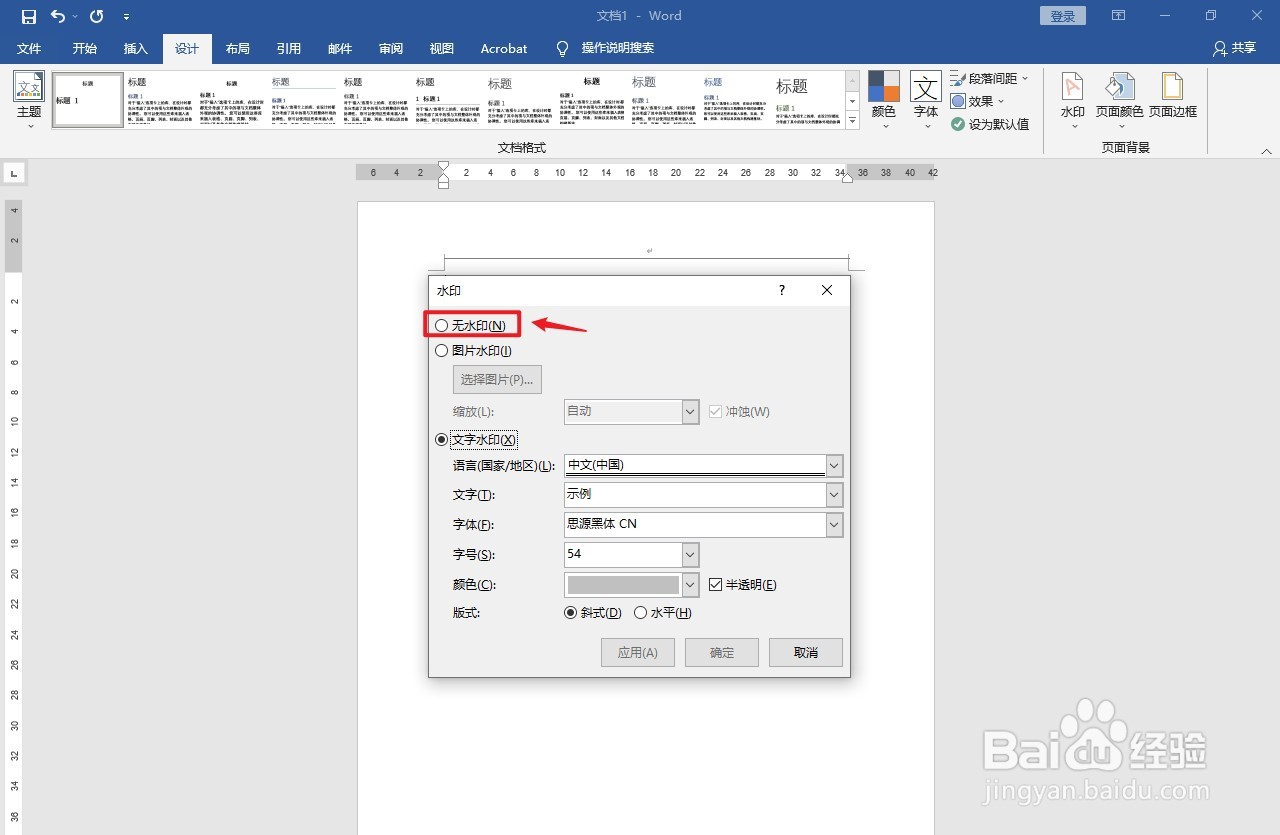1280x835 pixels.
Task: Click the font size field showing 54
Action: click(623, 555)
